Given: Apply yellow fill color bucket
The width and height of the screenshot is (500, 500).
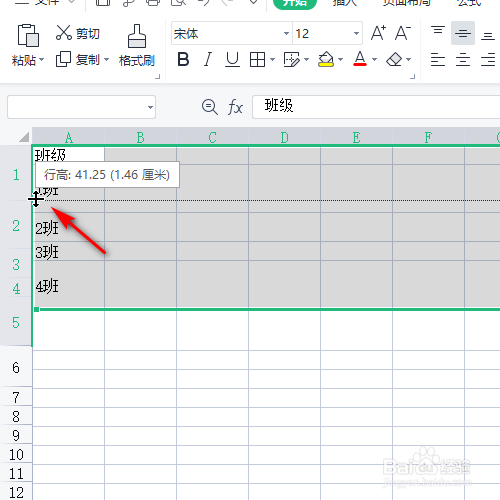Looking at the screenshot, I should click(x=326, y=59).
